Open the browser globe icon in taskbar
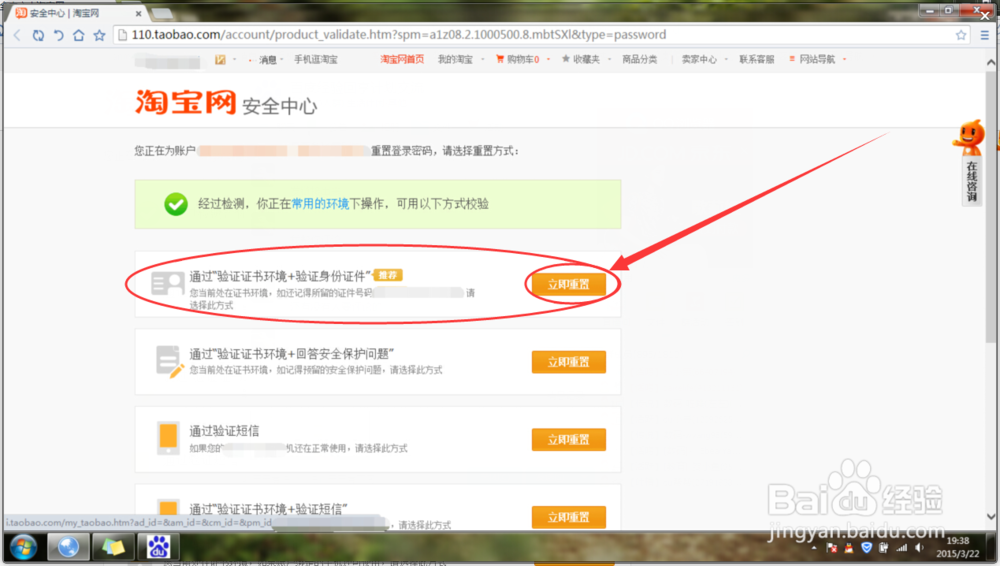The height and width of the screenshot is (566, 1000). [x=68, y=547]
